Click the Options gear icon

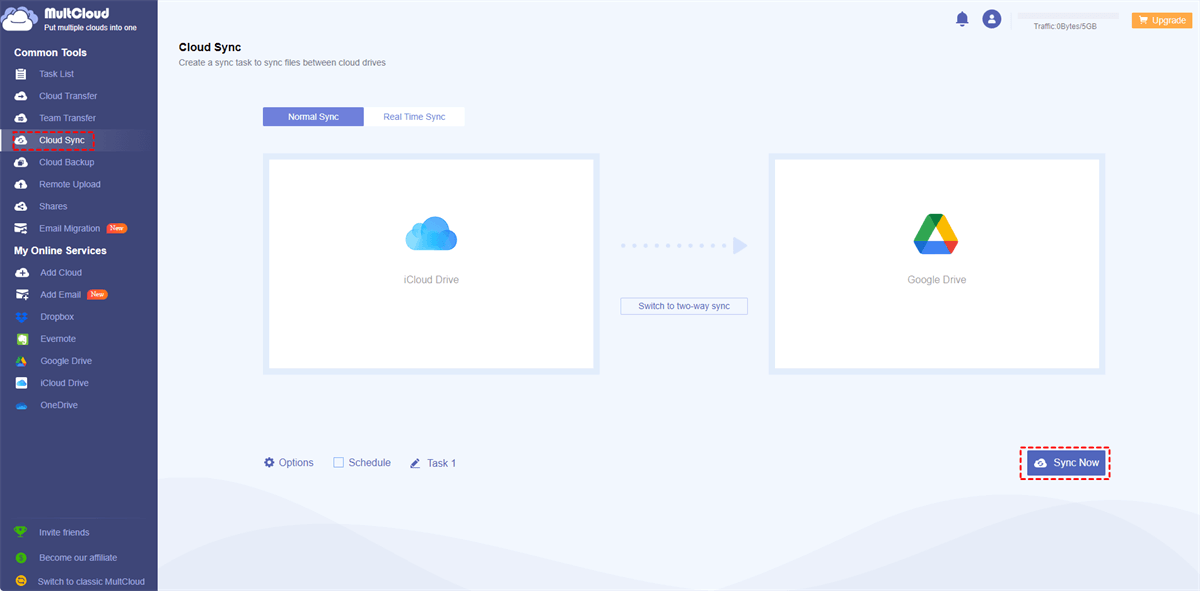coord(269,462)
